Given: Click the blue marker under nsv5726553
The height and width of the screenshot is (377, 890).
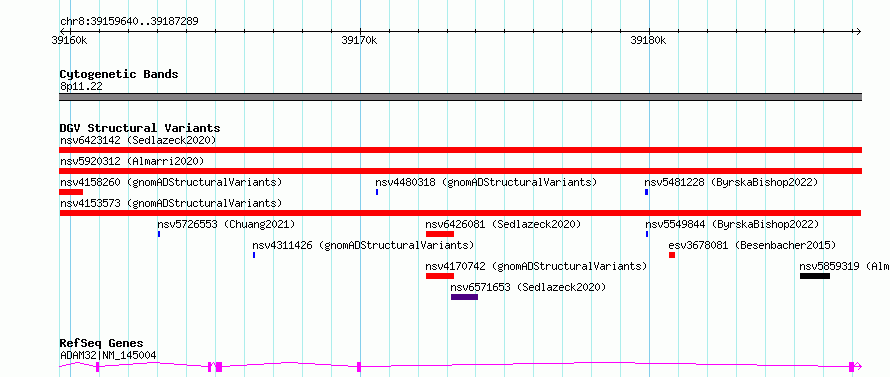Looking at the screenshot, I should (x=159, y=234).
